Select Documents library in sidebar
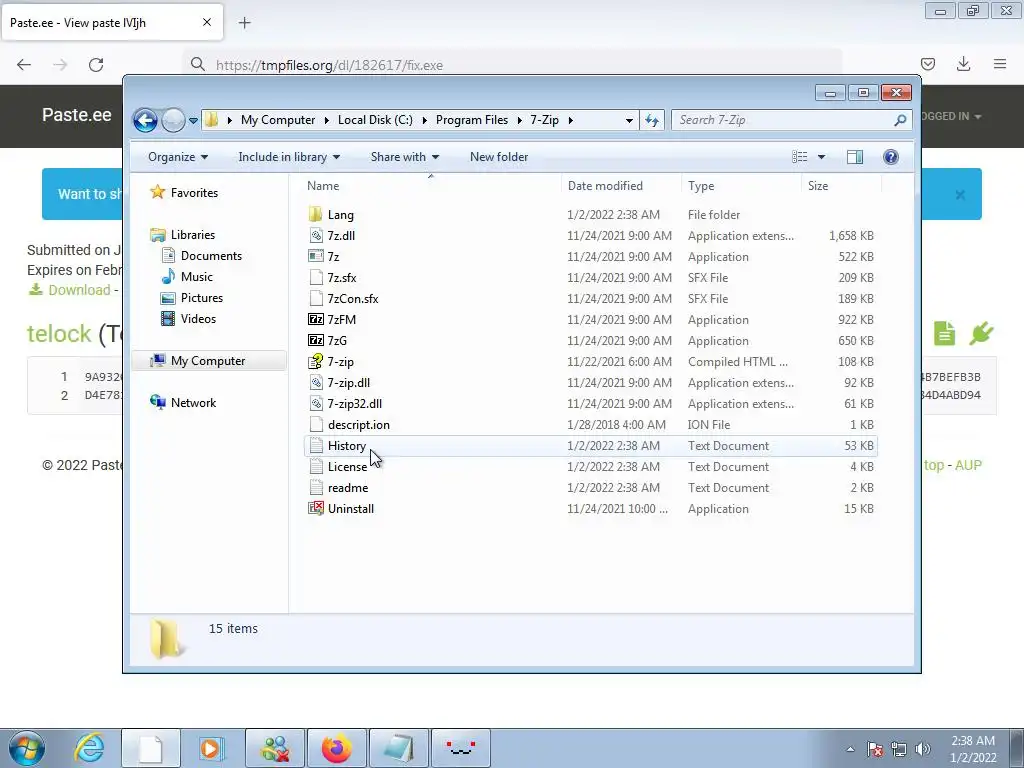The image size is (1024, 768). tap(211, 256)
